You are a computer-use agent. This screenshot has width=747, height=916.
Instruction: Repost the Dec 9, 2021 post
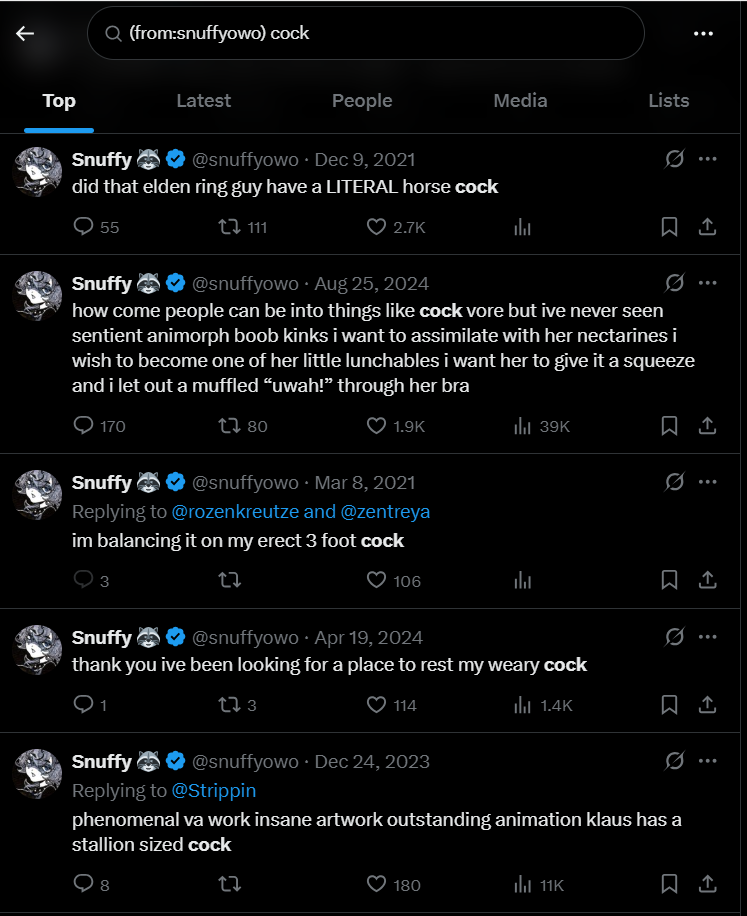pyautogui.click(x=229, y=227)
